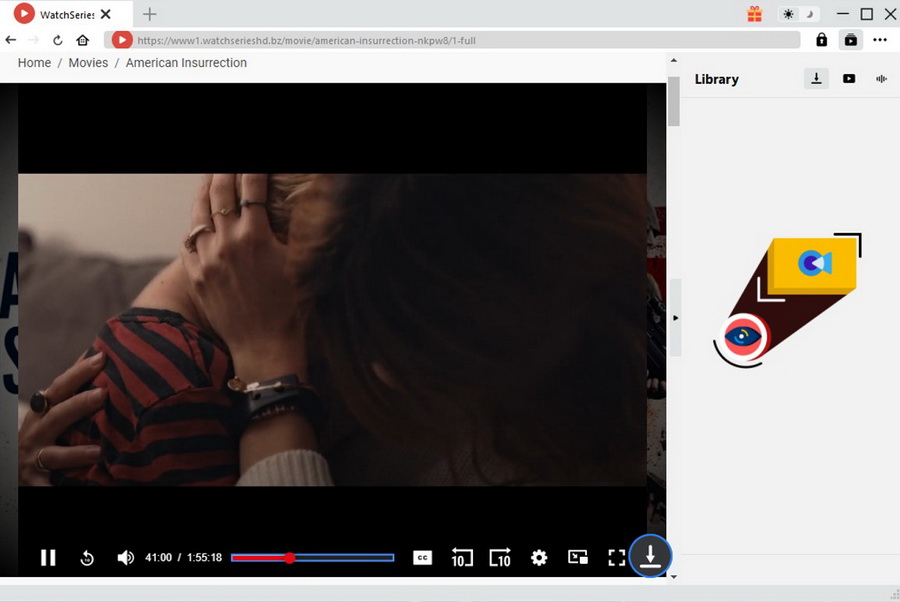Screen dimensions: 900x602
Task: Switch to dark mode with moon icon
Action: (811, 14)
